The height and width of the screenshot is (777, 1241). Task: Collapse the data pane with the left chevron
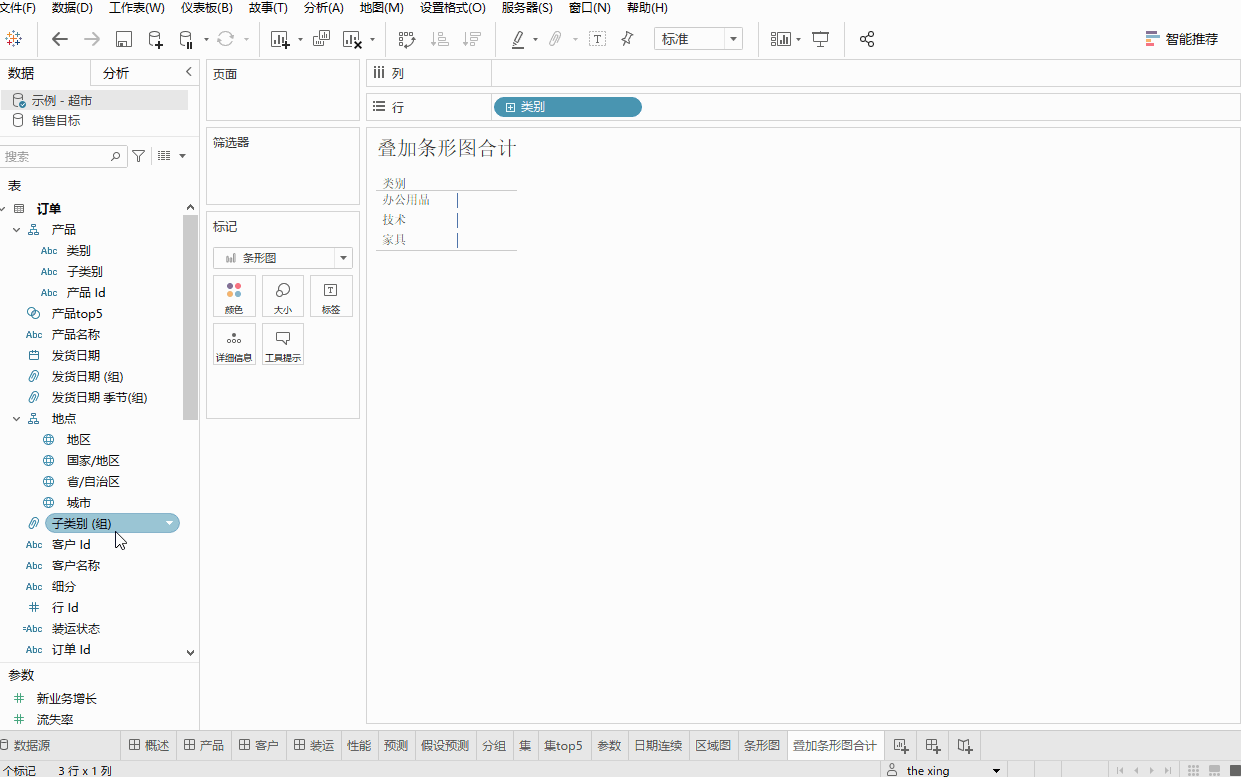[189, 72]
